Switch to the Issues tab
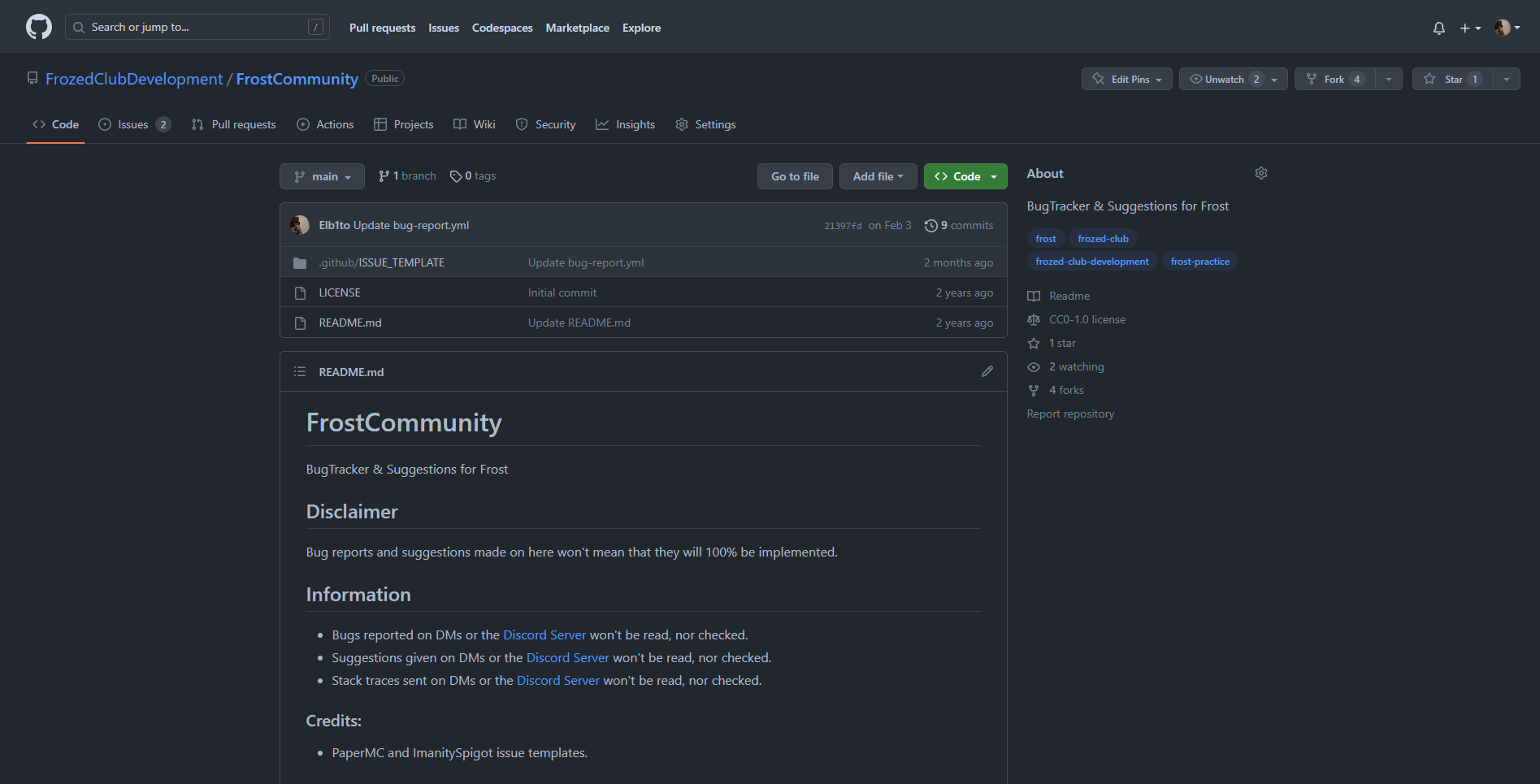The image size is (1540, 784). [133, 124]
